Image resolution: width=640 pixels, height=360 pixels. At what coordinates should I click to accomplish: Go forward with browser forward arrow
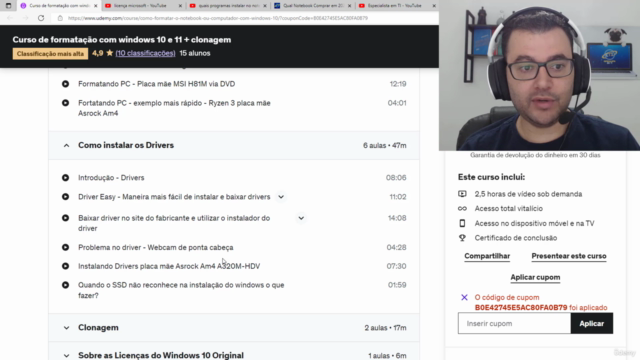(x=25, y=18)
